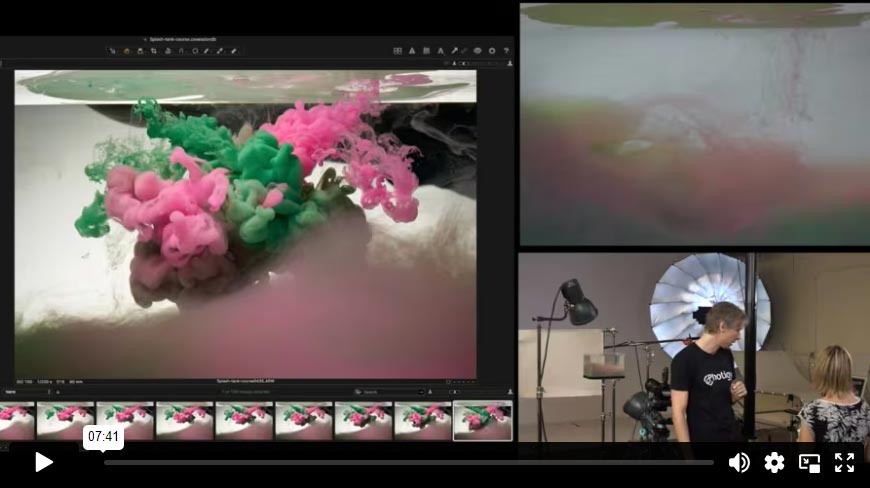The height and width of the screenshot is (488, 870).
Task: Mute the video volume
Action: pos(739,462)
